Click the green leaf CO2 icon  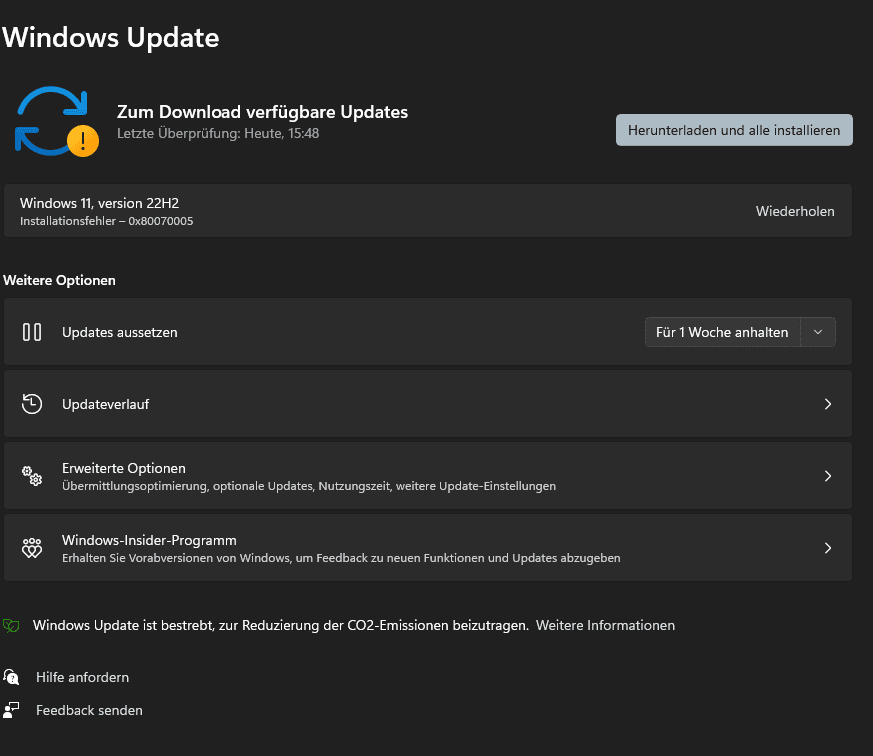[11, 626]
